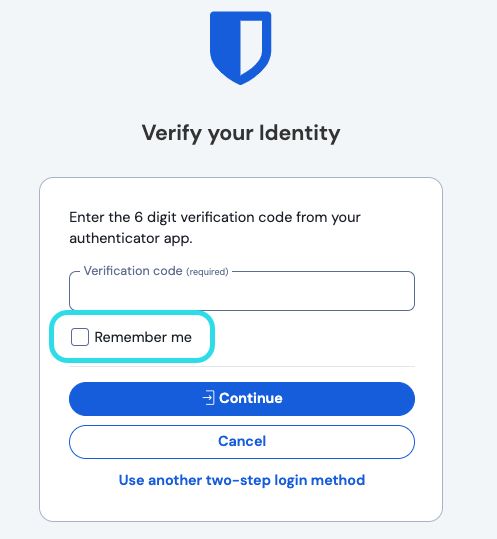The width and height of the screenshot is (497, 539).
Task: Click the (required) hint beside Verification code
Action: click(207, 272)
